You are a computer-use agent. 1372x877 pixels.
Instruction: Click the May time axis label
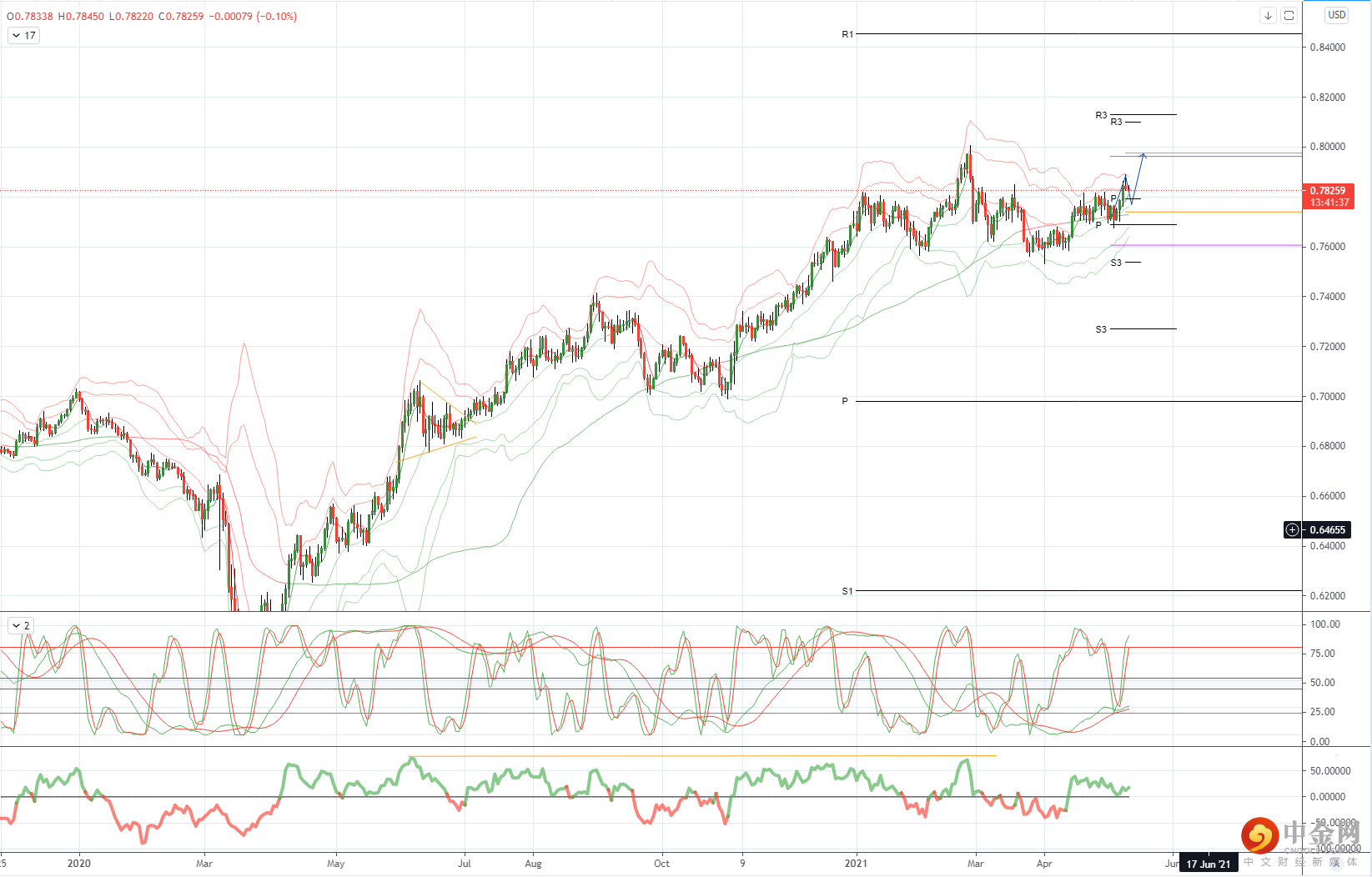click(336, 864)
